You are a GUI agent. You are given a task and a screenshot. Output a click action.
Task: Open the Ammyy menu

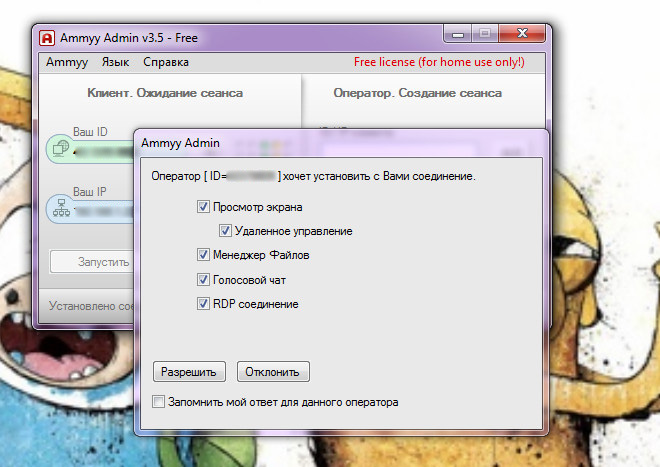[67, 62]
